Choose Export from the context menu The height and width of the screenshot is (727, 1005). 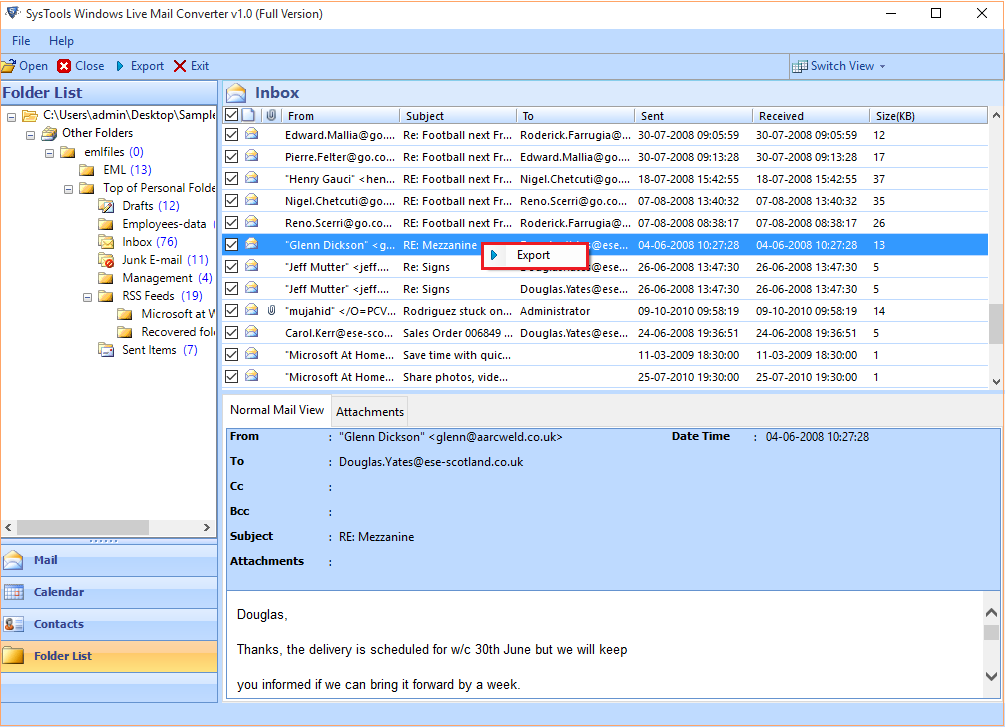point(534,255)
